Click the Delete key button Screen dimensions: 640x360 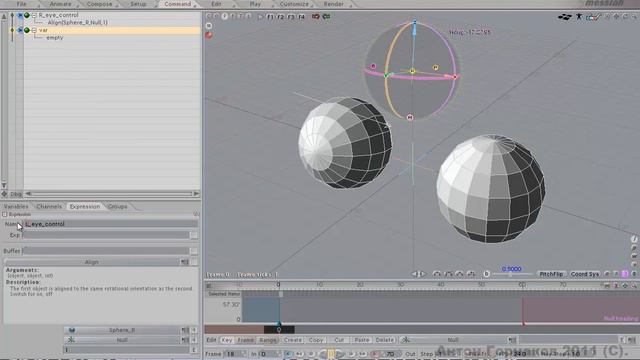click(384, 340)
